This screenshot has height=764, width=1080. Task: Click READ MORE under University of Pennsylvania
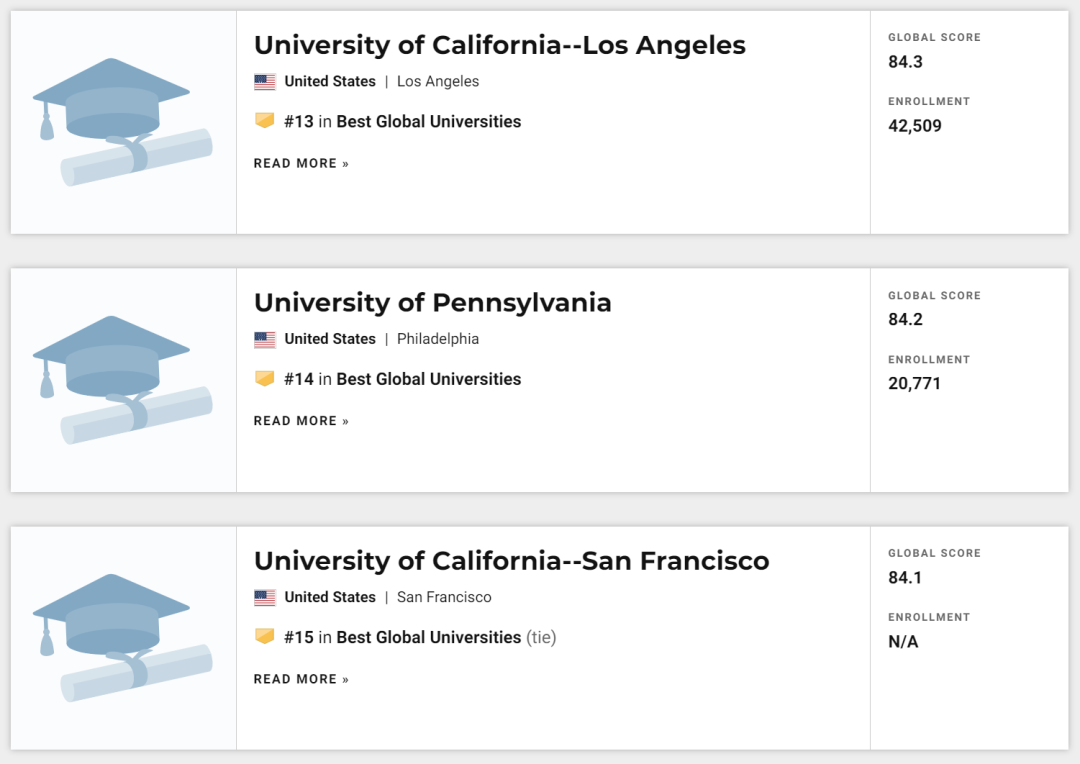pos(301,421)
